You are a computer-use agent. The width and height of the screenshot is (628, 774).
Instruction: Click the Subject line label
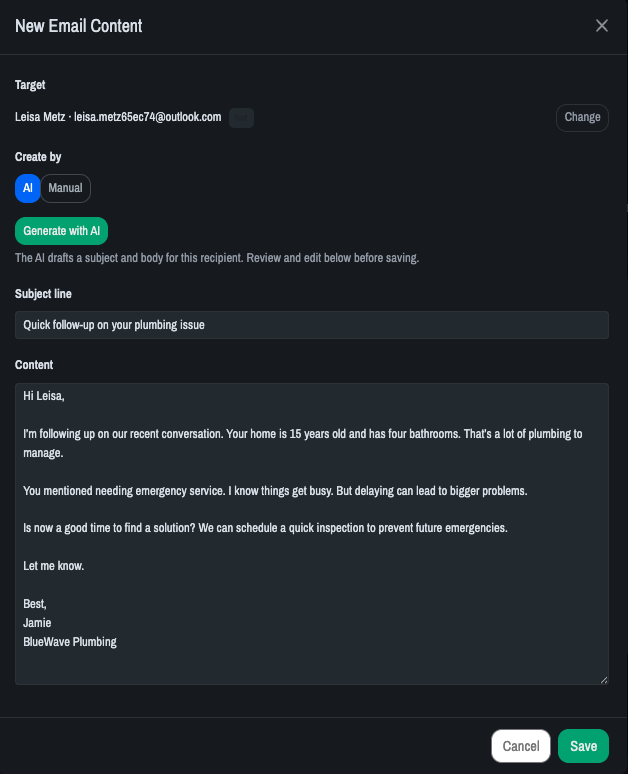pyautogui.click(x=43, y=294)
